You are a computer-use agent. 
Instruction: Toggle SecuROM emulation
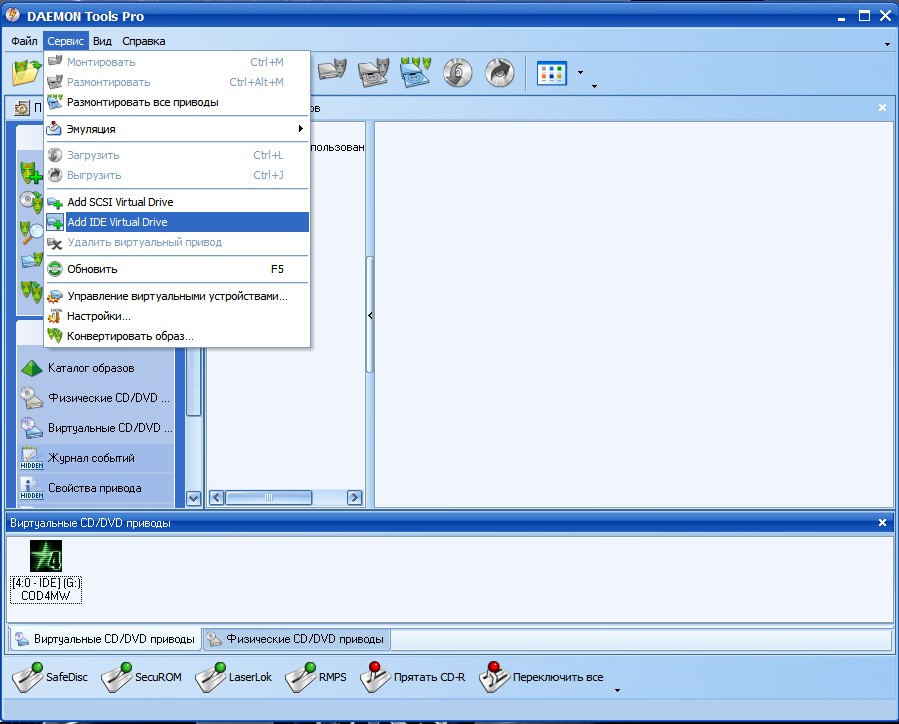pyautogui.click(x=141, y=677)
